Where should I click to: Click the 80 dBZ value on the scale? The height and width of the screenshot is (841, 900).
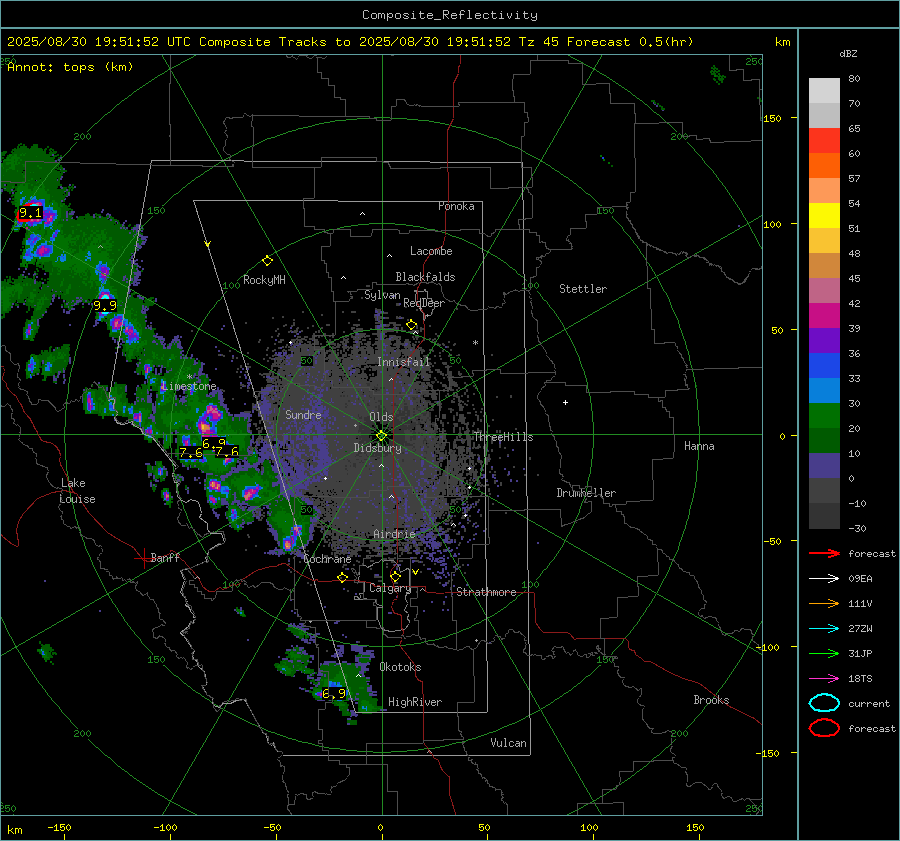pyautogui.click(x=854, y=79)
